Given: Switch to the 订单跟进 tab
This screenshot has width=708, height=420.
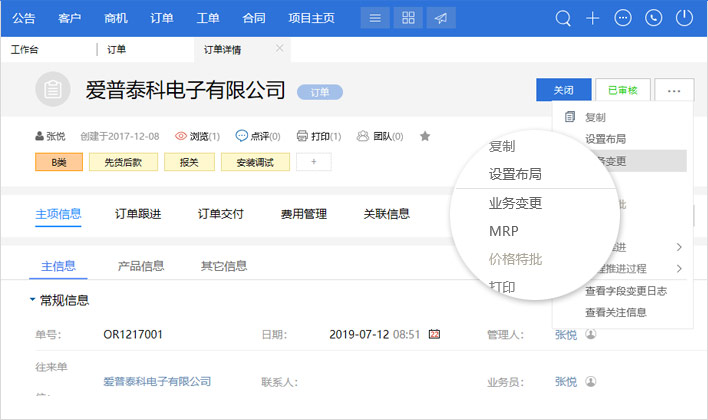Looking at the screenshot, I should pos(138,213).
